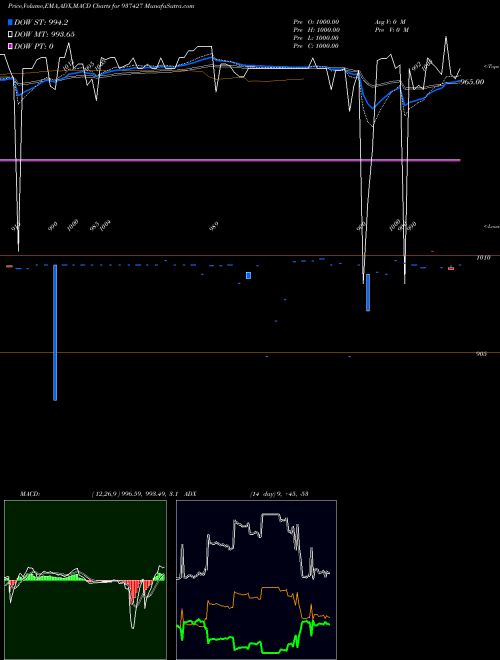This screenshot has width=500, height=660.
Task: Click the 905 price level label
Action: tap(481, 354)
